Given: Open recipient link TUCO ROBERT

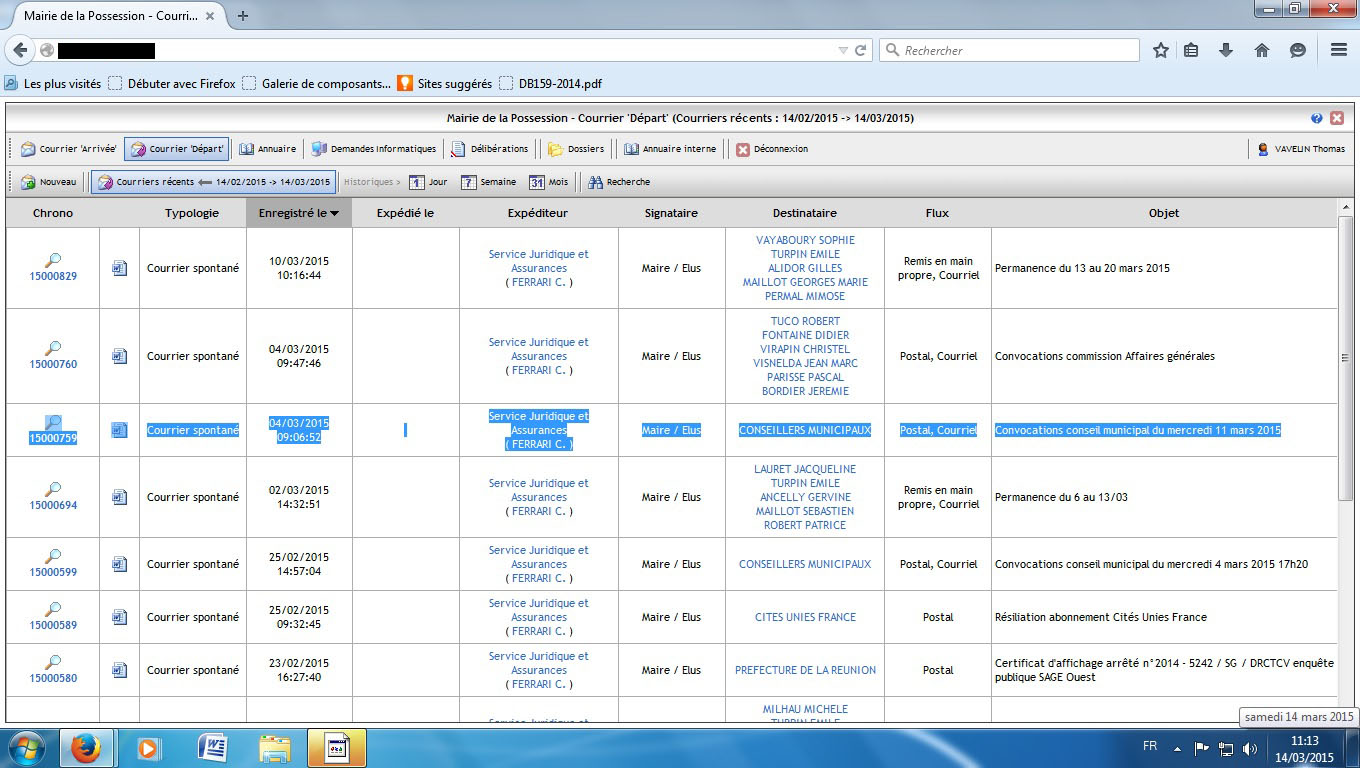Looking at the screenshot, I should [805, 321].
